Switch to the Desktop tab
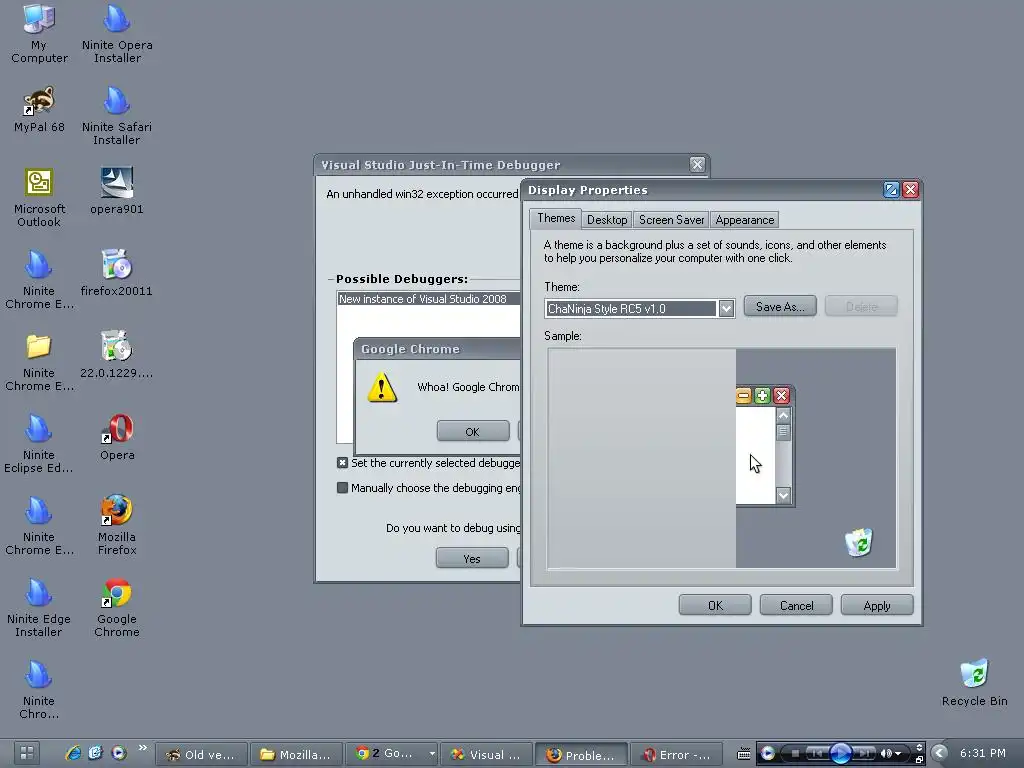 click(607, 220)
